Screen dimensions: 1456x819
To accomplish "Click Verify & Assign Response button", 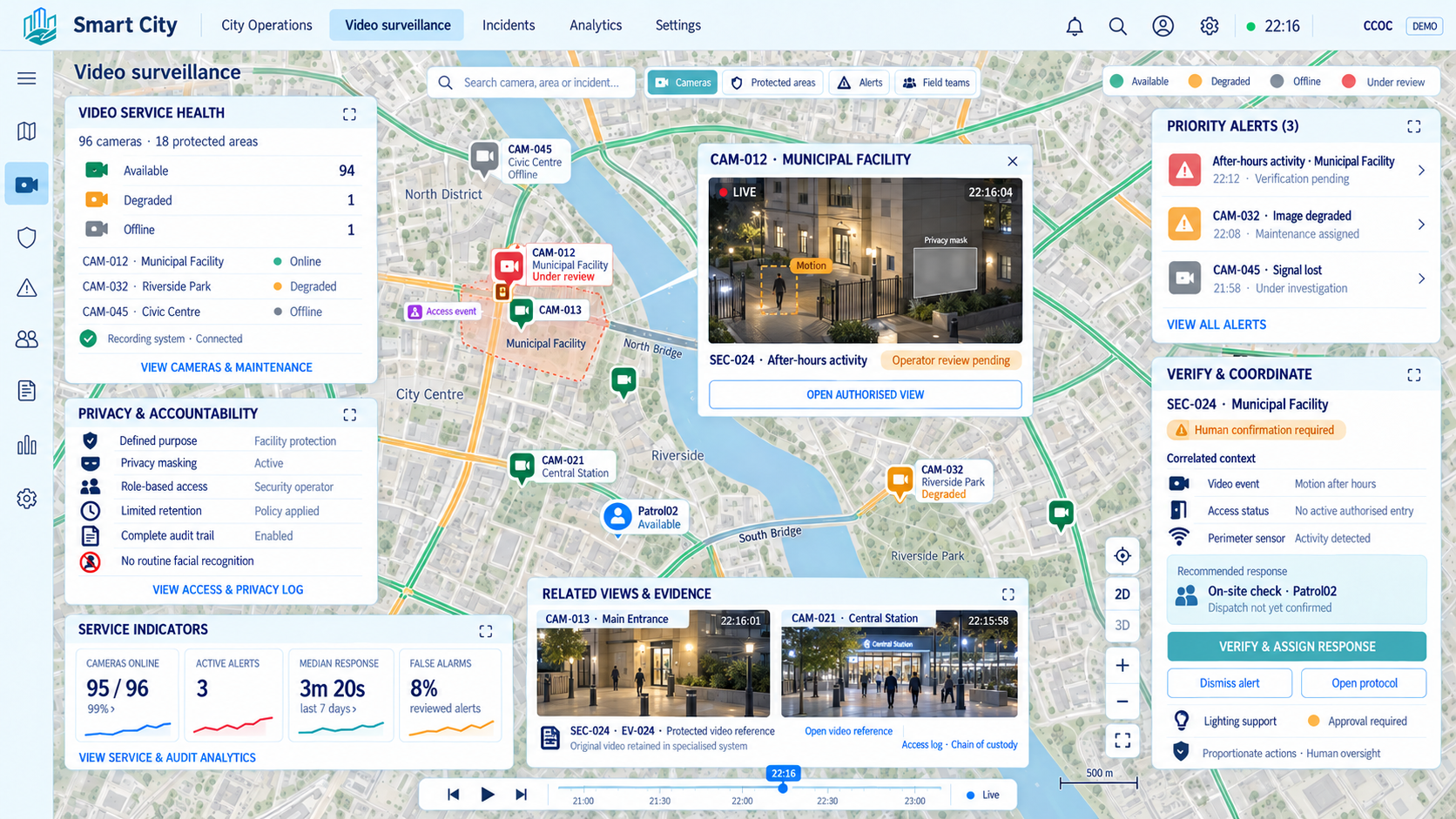I will 1297,647.
